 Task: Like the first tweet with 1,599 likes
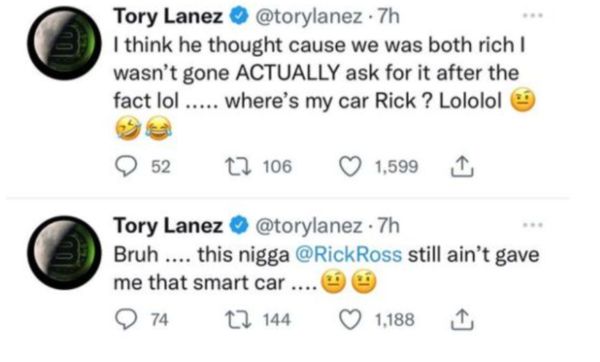[351, 167]
